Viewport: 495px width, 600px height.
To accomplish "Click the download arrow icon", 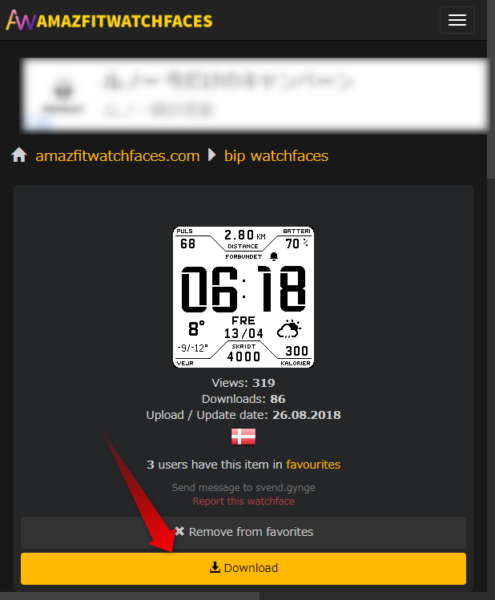I will click(x=215, y=567).
